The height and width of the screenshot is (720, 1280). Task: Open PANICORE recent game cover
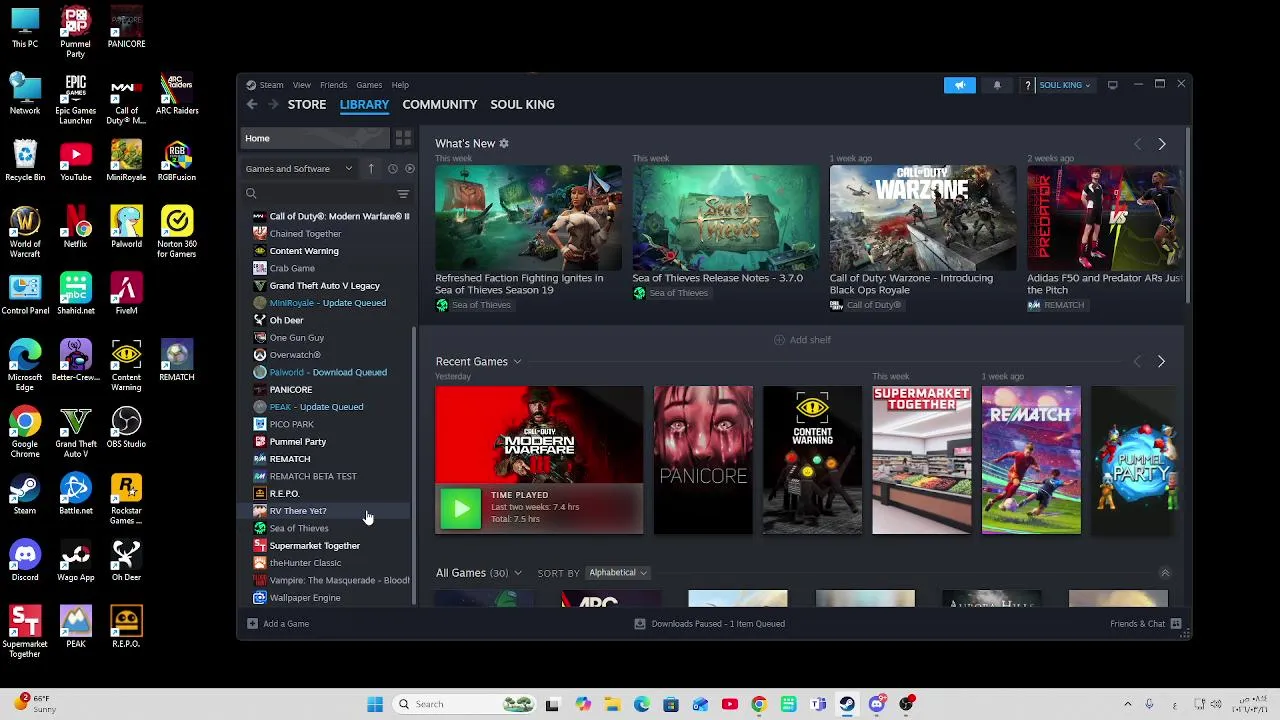tap(703, 460)
